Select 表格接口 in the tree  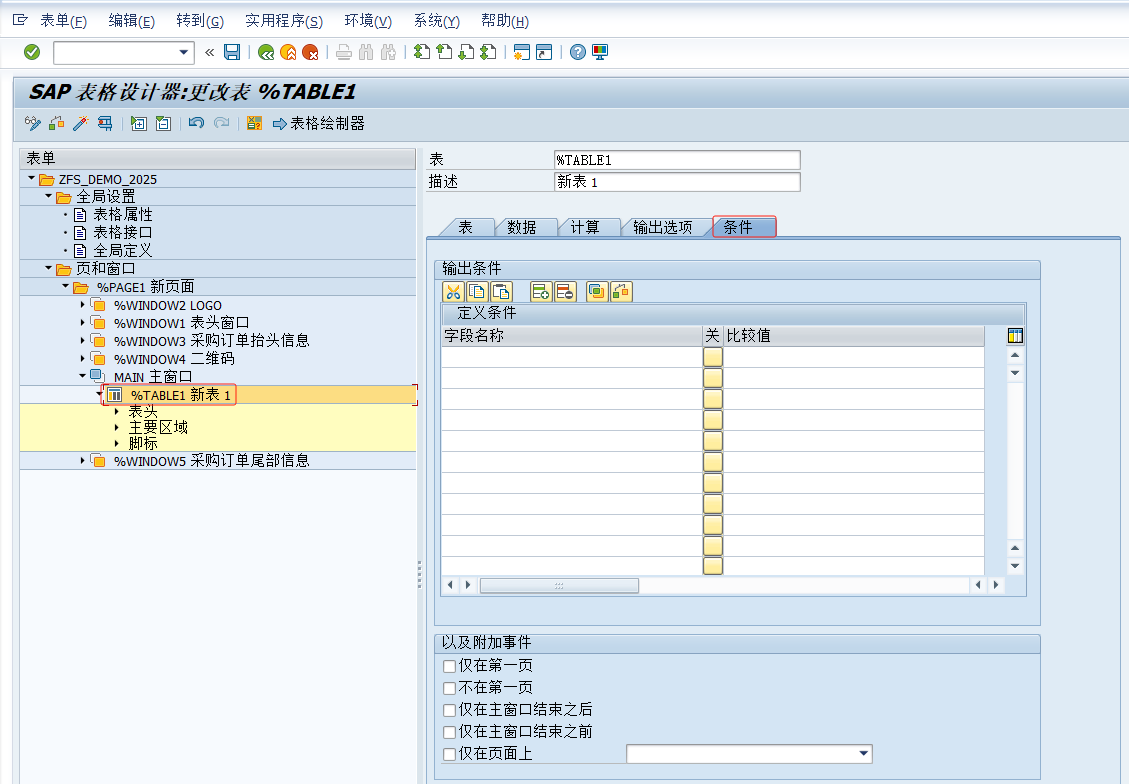point(123,233)
